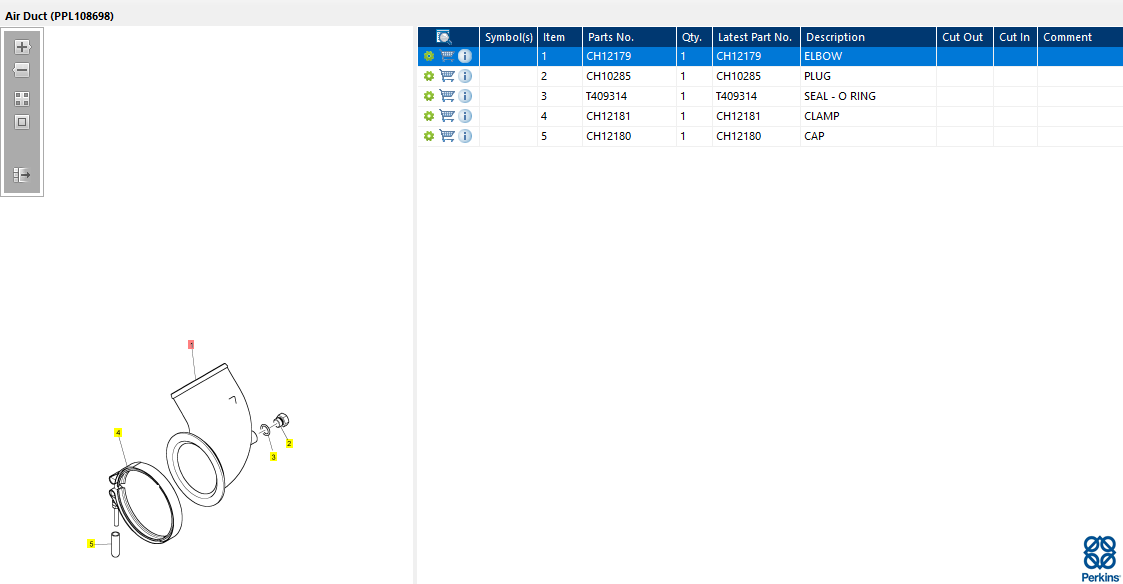The height and width of the screenshot is (584, 1123).
Task: Click the Air Duct (PPL108698) title
Action: (59, 16)
